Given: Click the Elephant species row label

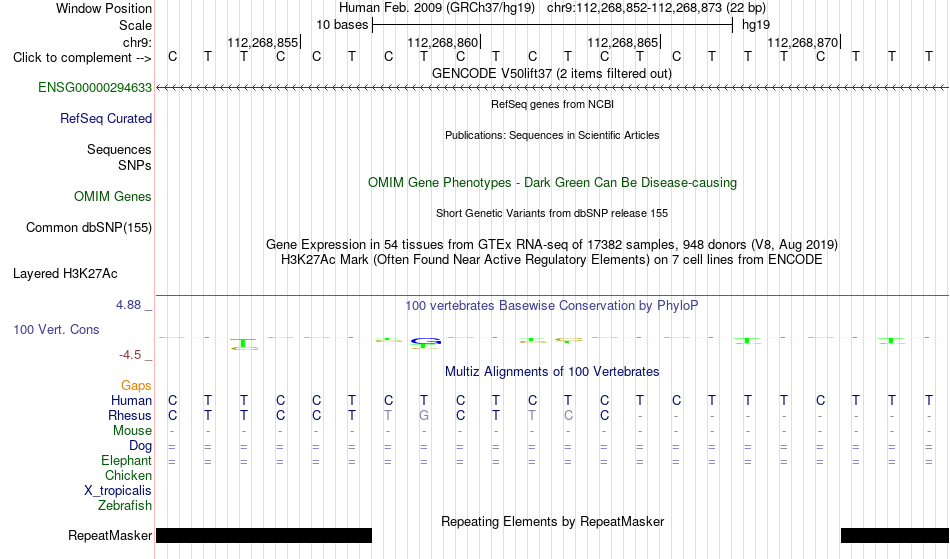Looking at the screenshot, I should (x=127, y=461).
